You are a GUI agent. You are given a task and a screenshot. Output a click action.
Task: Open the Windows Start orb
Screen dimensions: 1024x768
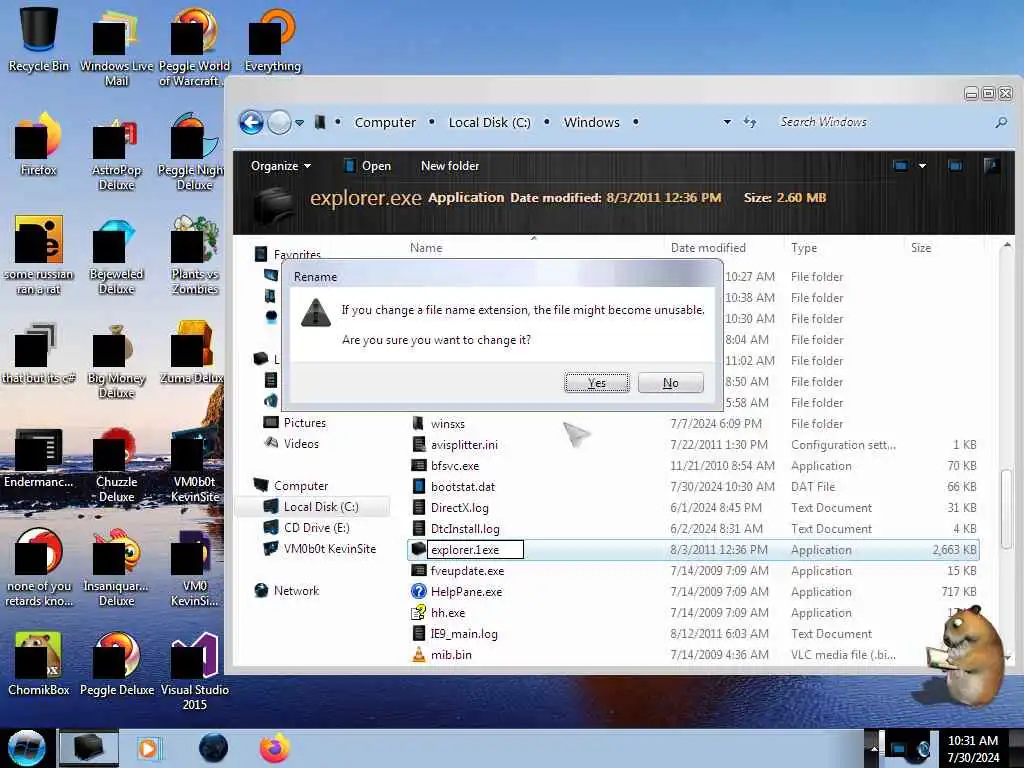tap(27, 748)
